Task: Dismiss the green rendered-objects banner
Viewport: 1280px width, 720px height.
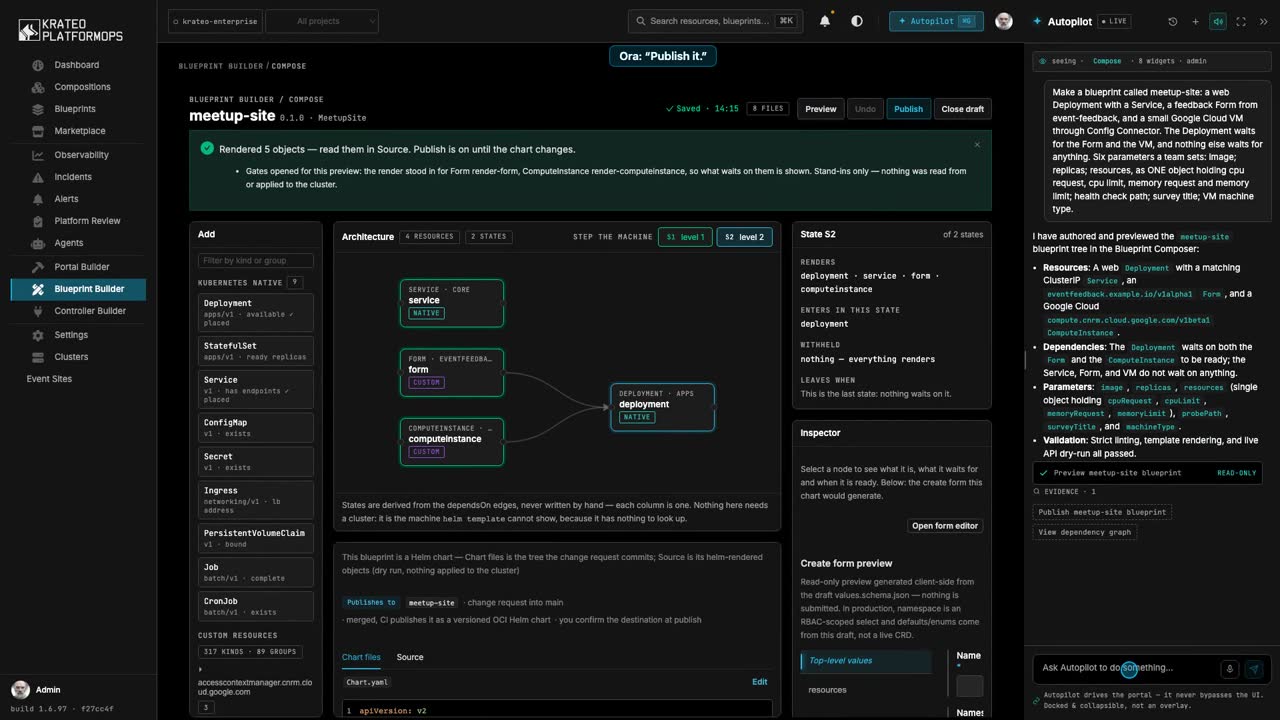Action: 977,145
